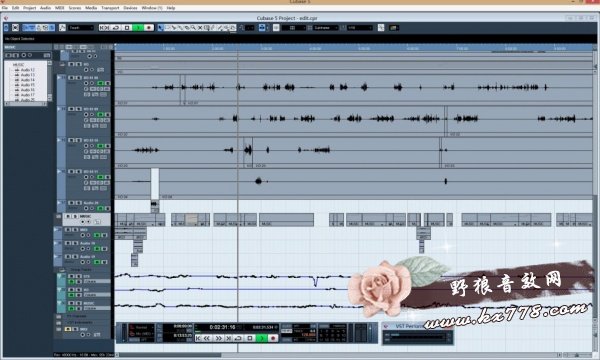This screenshot has height=360, width=600.
Task: Select the Erase tool
Action: [x=187, y=28]
